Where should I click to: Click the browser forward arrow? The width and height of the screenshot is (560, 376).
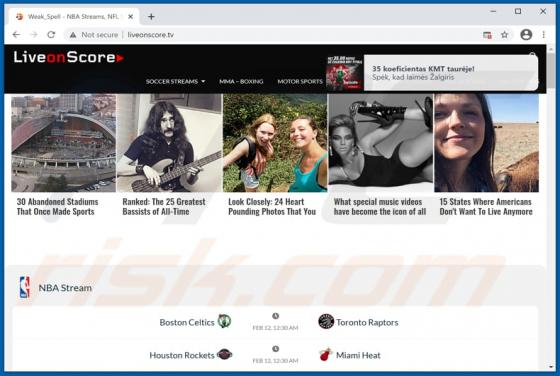click(34, 35)
